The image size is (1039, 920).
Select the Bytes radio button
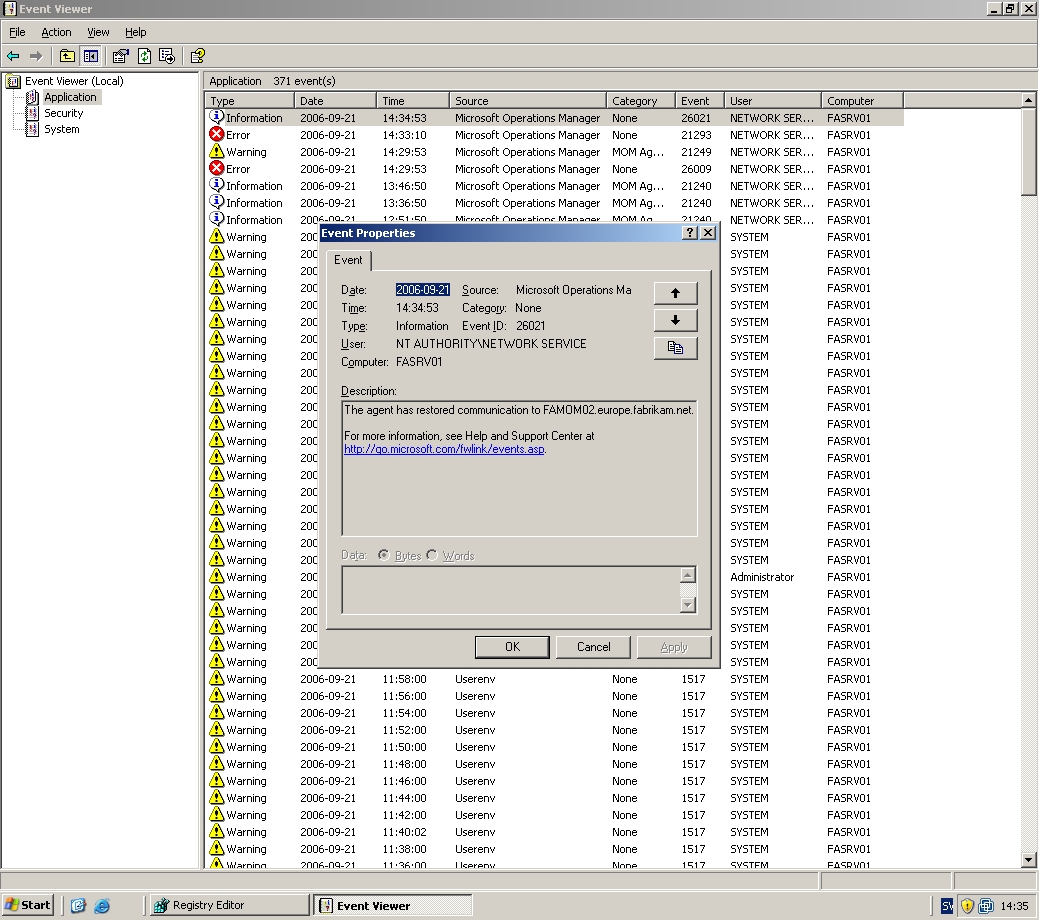pyautogui.click(x=384, y=555)
